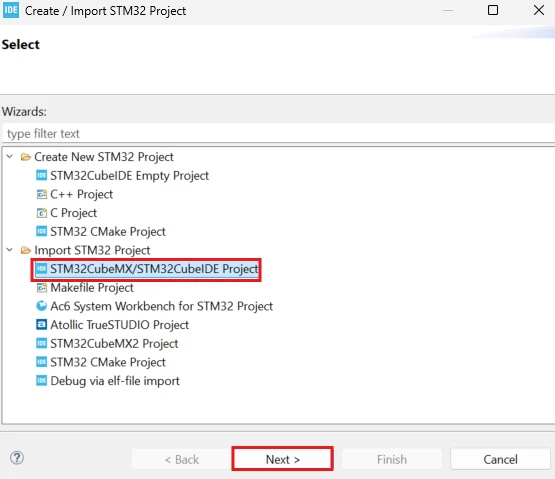Select STM32 CMake Project under Create New
The image size is (555, 479).
pyautogui.click(x=108, y=232)
